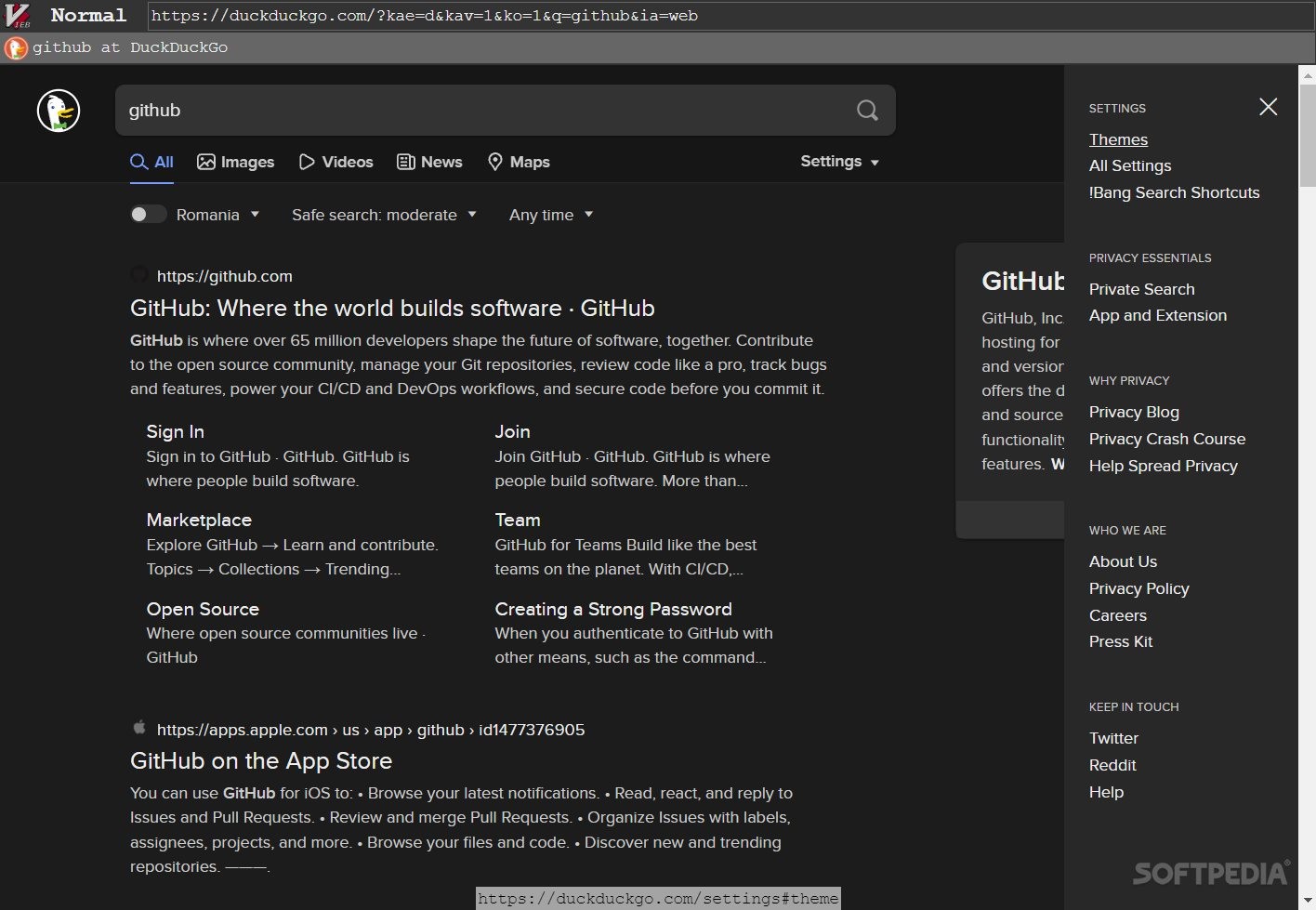The height and width of the screenshot is (910, 1316).
Task: Open the Reddit link
Action: click(x=1112, y=765)
